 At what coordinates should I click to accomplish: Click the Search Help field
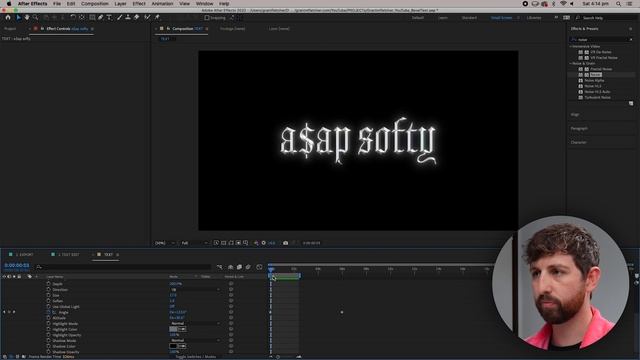click(606, 18)
